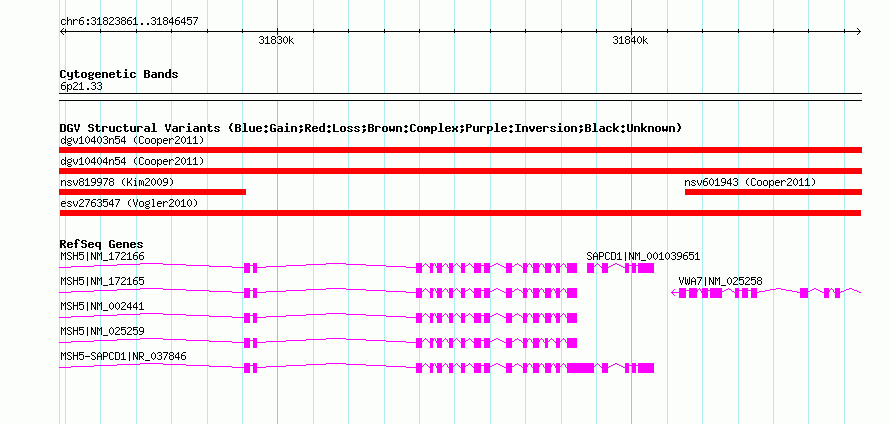Viewport: 890px width, 424px height.
Task: Click the SAPCD1|NM_001039651 transcript label
Action: (x=643, y=257)
